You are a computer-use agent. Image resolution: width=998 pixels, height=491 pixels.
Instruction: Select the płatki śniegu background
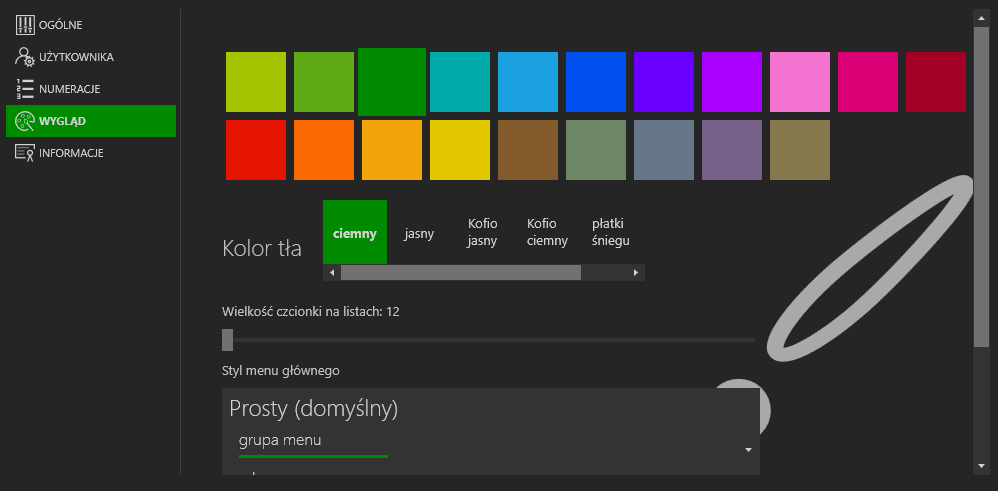pyautogui.click(x=611, y=232)
